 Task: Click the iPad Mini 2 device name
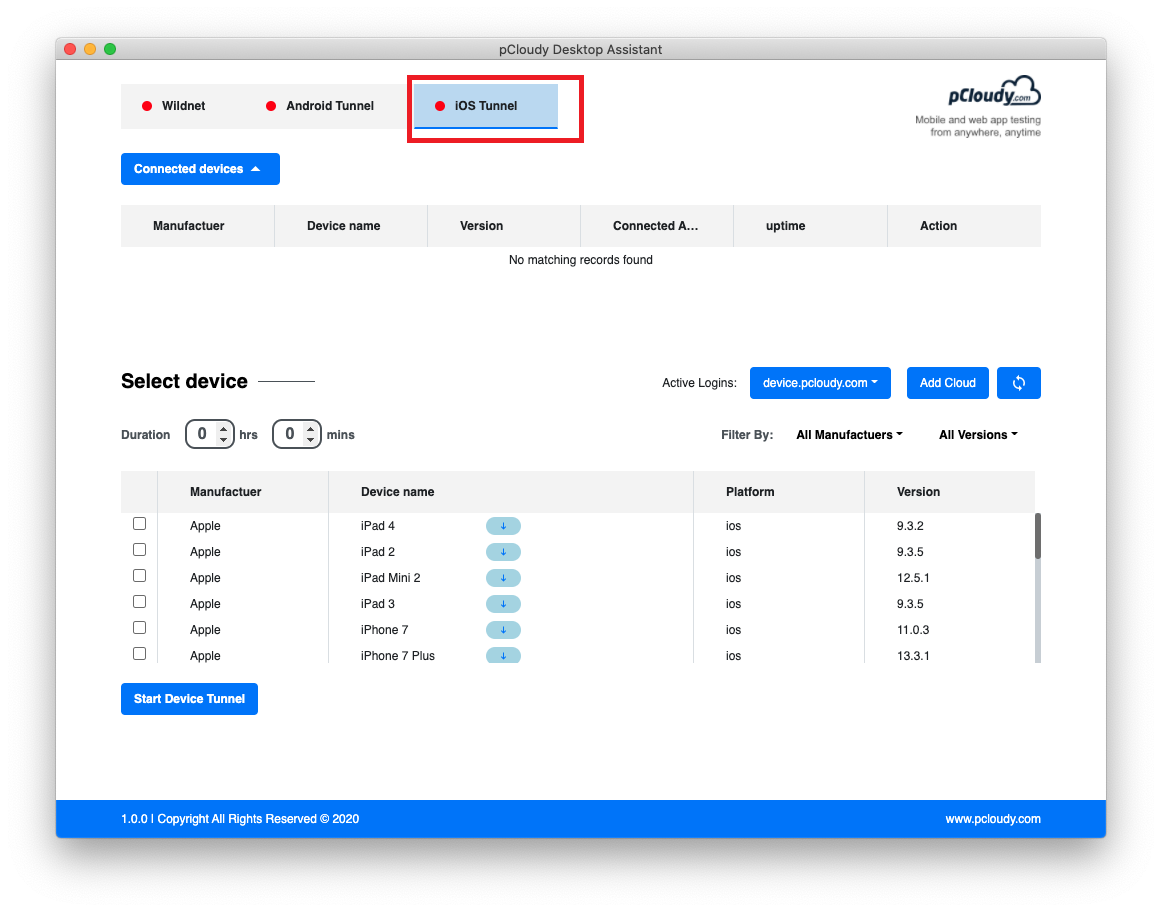pyautogui.click(x=391, y=578)
